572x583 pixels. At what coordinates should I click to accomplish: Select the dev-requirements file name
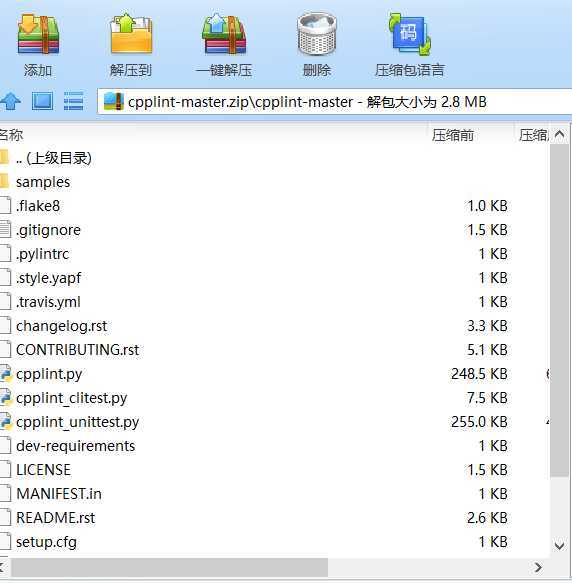click(x=75, y=446)
